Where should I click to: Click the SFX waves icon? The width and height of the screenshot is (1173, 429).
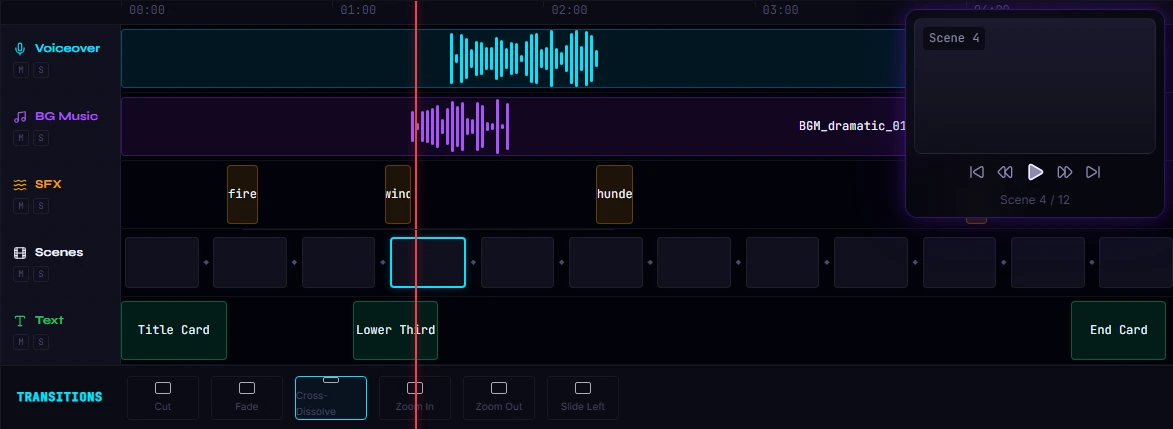20,184
